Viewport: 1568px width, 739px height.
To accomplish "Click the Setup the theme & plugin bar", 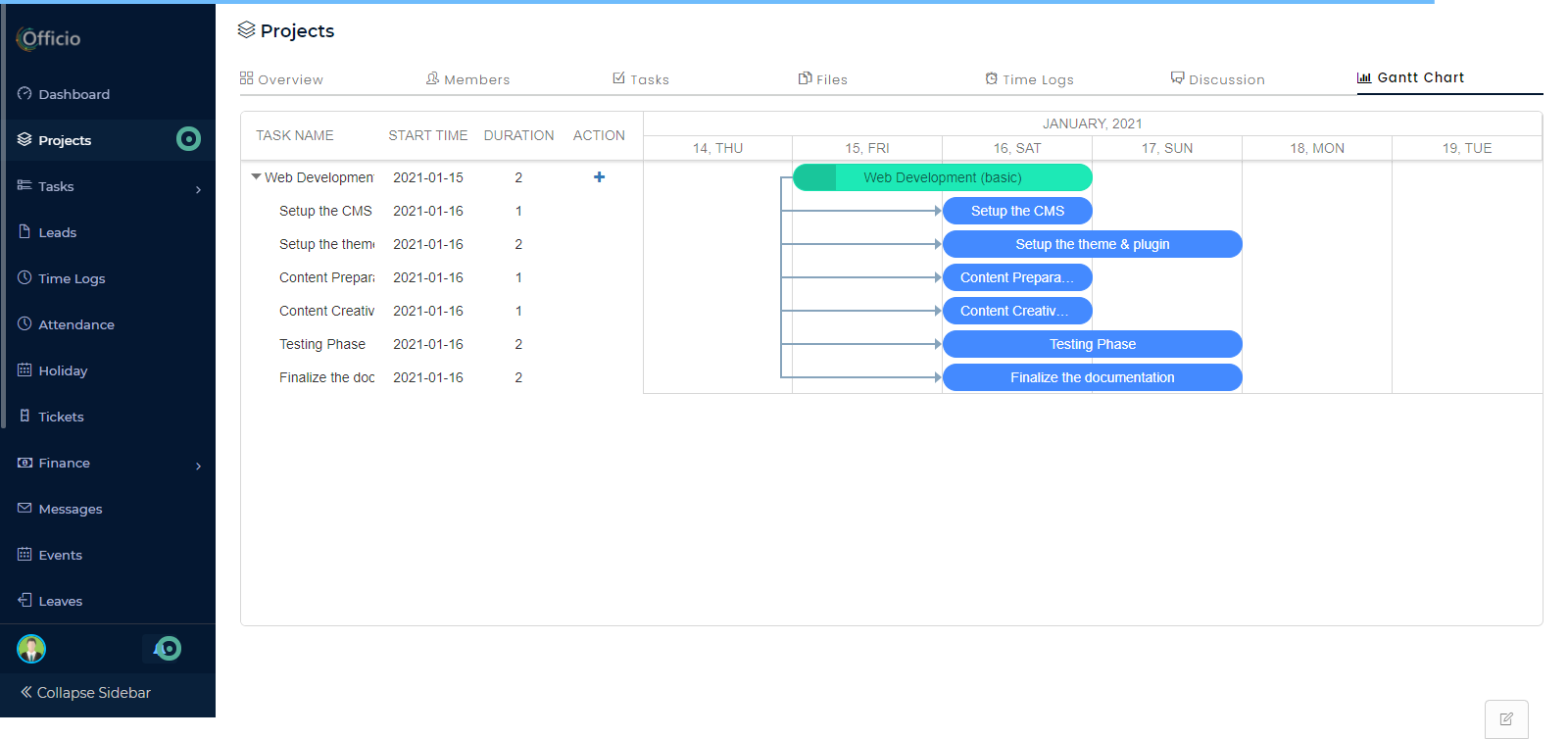I will (1093, 244).
